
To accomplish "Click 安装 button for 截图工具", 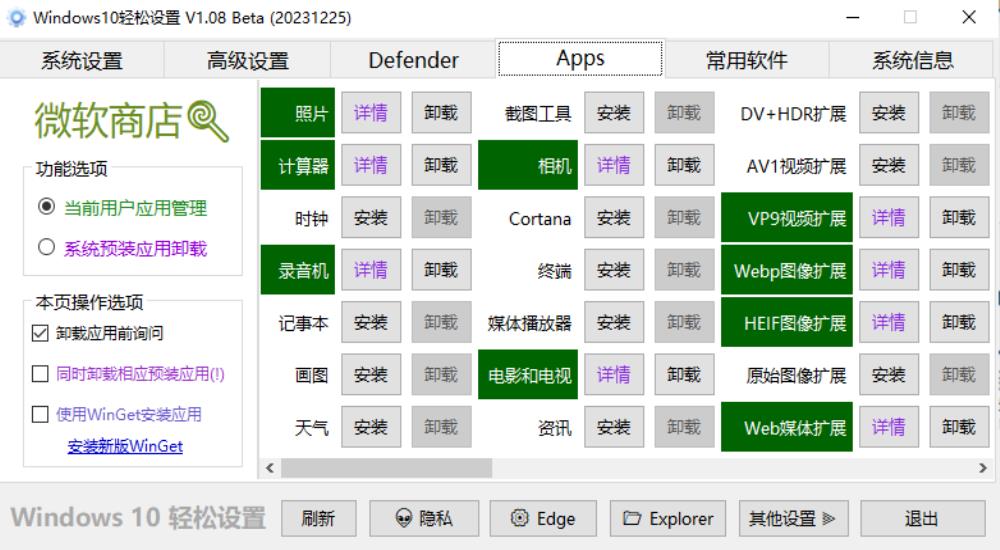I will click(x=614, y=113).
